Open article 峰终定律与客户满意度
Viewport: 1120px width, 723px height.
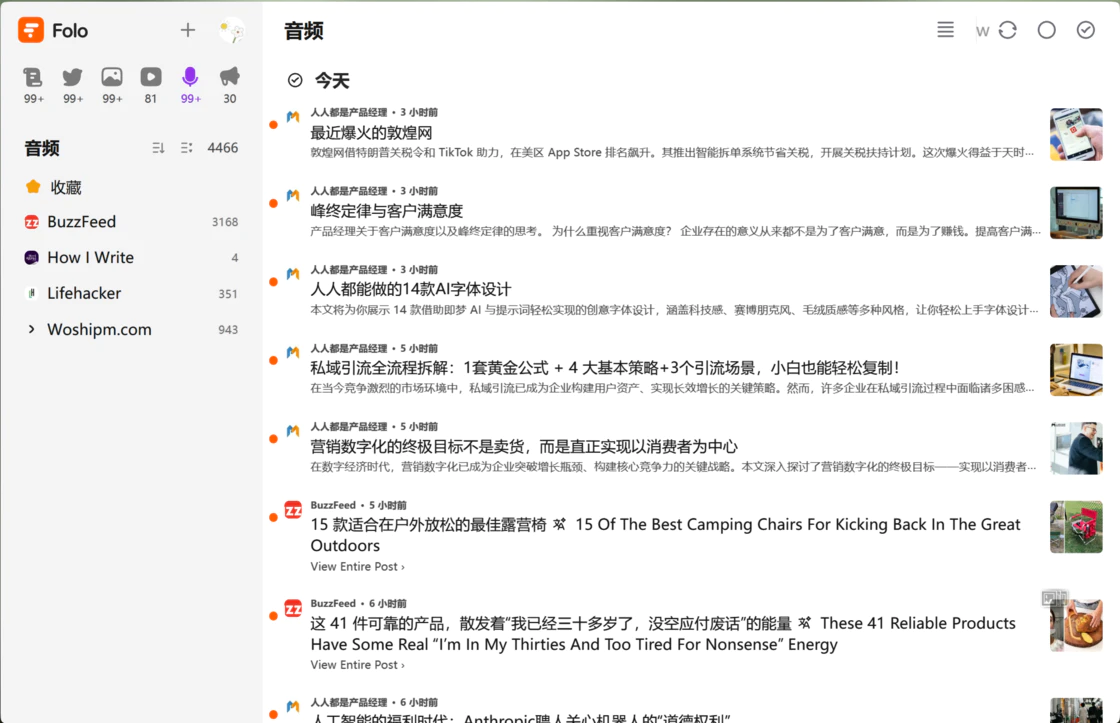386,211
